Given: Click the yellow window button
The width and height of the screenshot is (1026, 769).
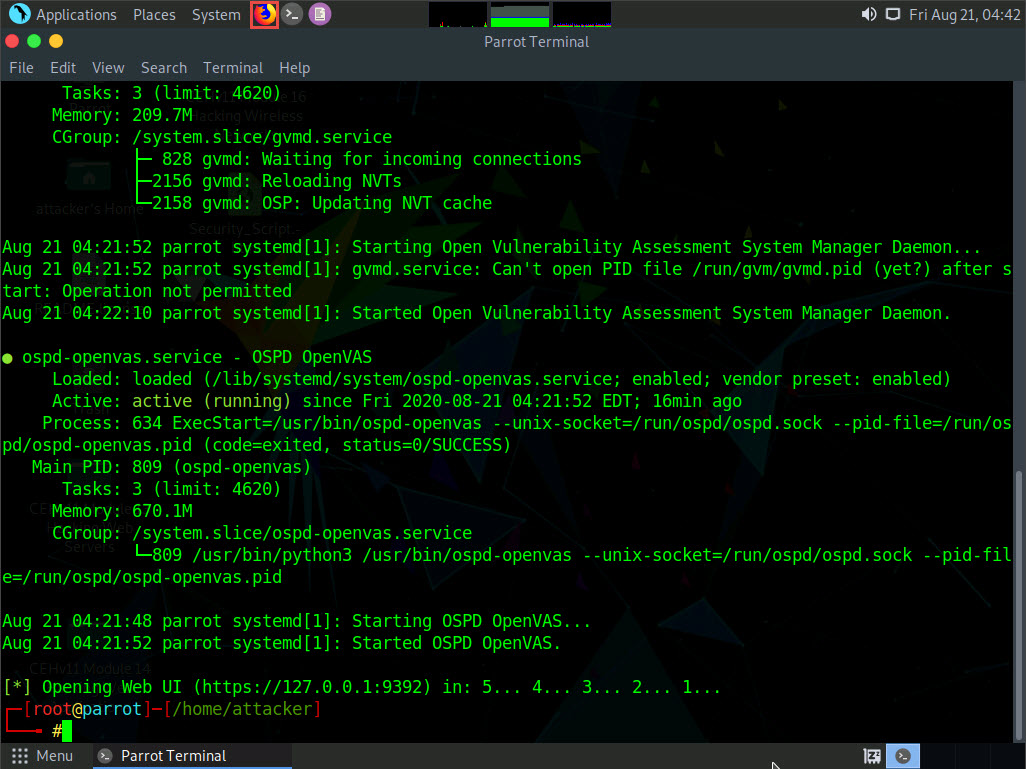Looking at the screenshot, I should (56, 42).
